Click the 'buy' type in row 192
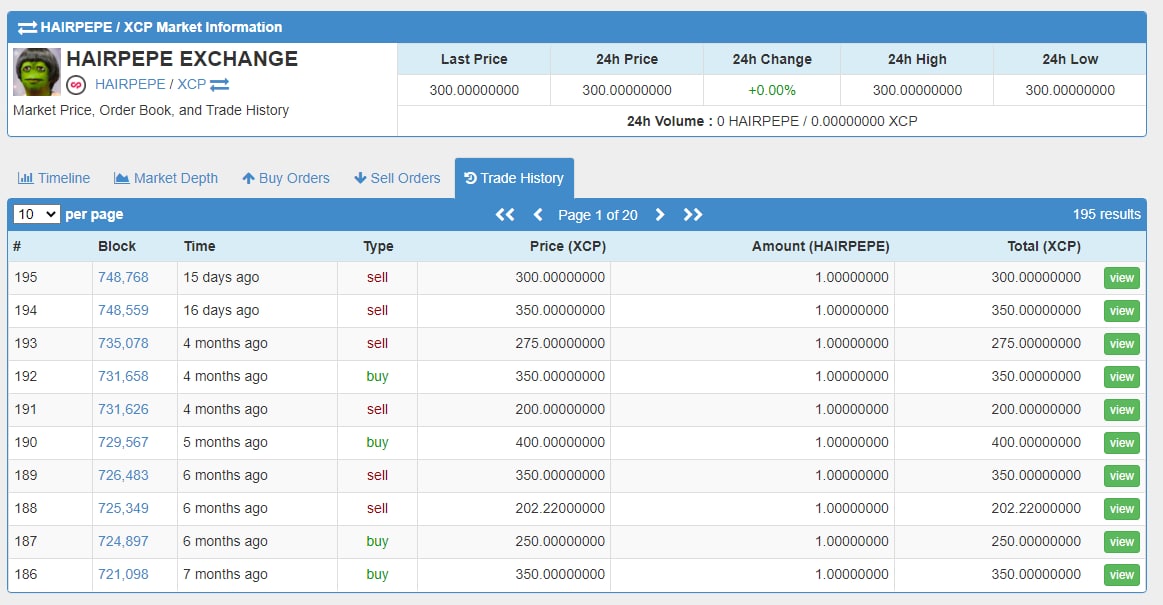 click(378, 377)
